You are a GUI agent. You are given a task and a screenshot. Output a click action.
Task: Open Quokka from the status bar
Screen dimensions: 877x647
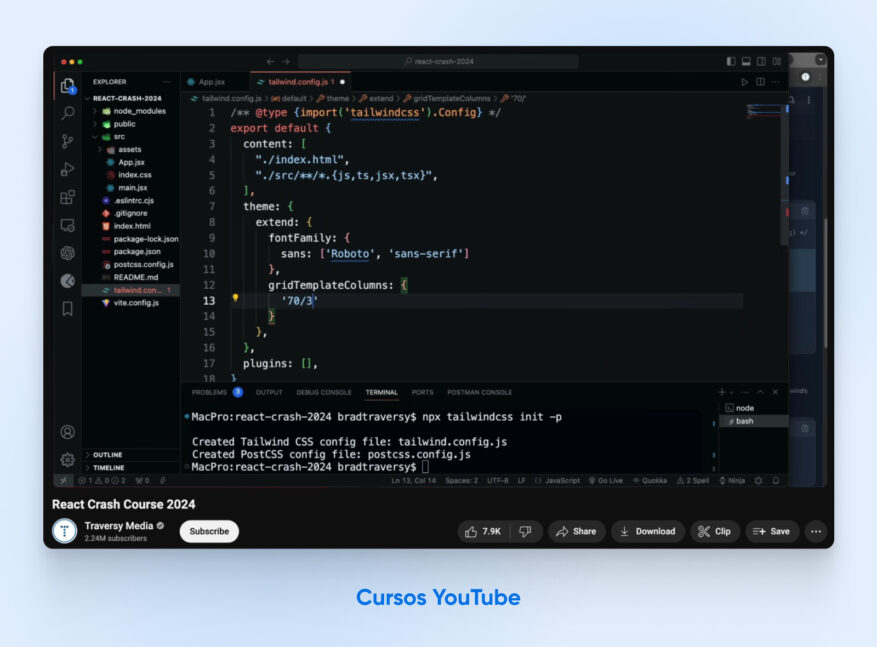coord(651,481)
